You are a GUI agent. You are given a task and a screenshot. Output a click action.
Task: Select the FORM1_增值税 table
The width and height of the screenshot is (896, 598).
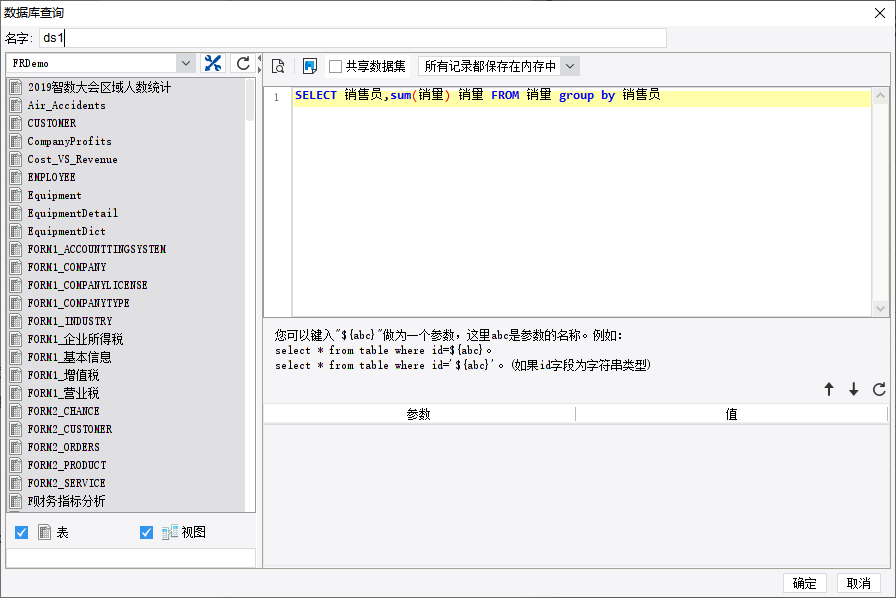point(63,375)
